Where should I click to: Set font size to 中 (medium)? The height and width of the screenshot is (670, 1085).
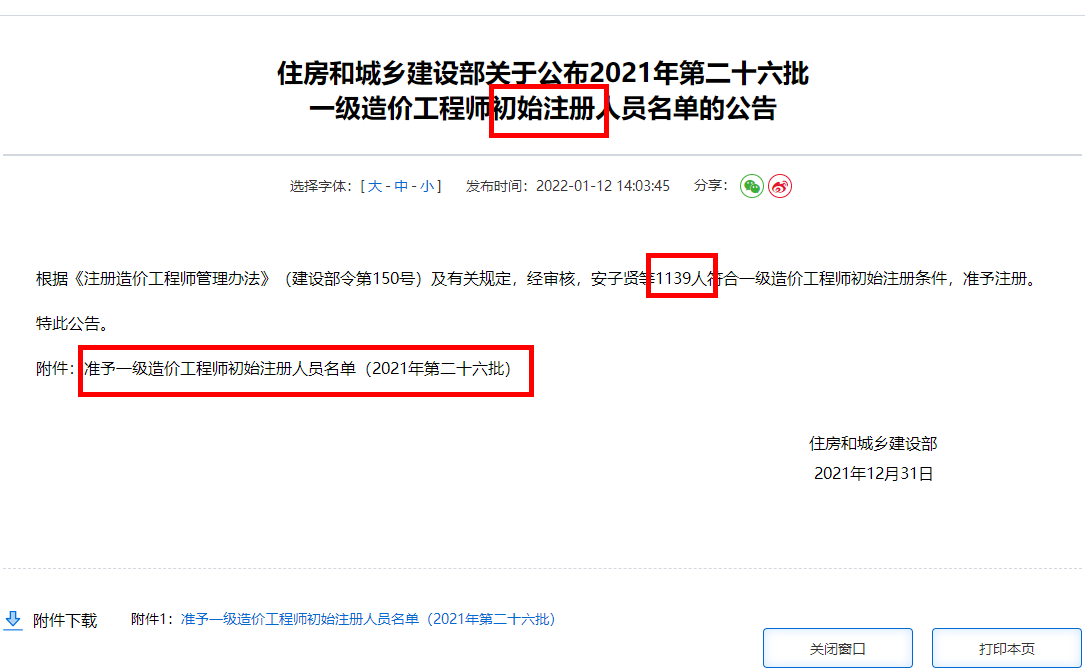click(x=401, y=186)
